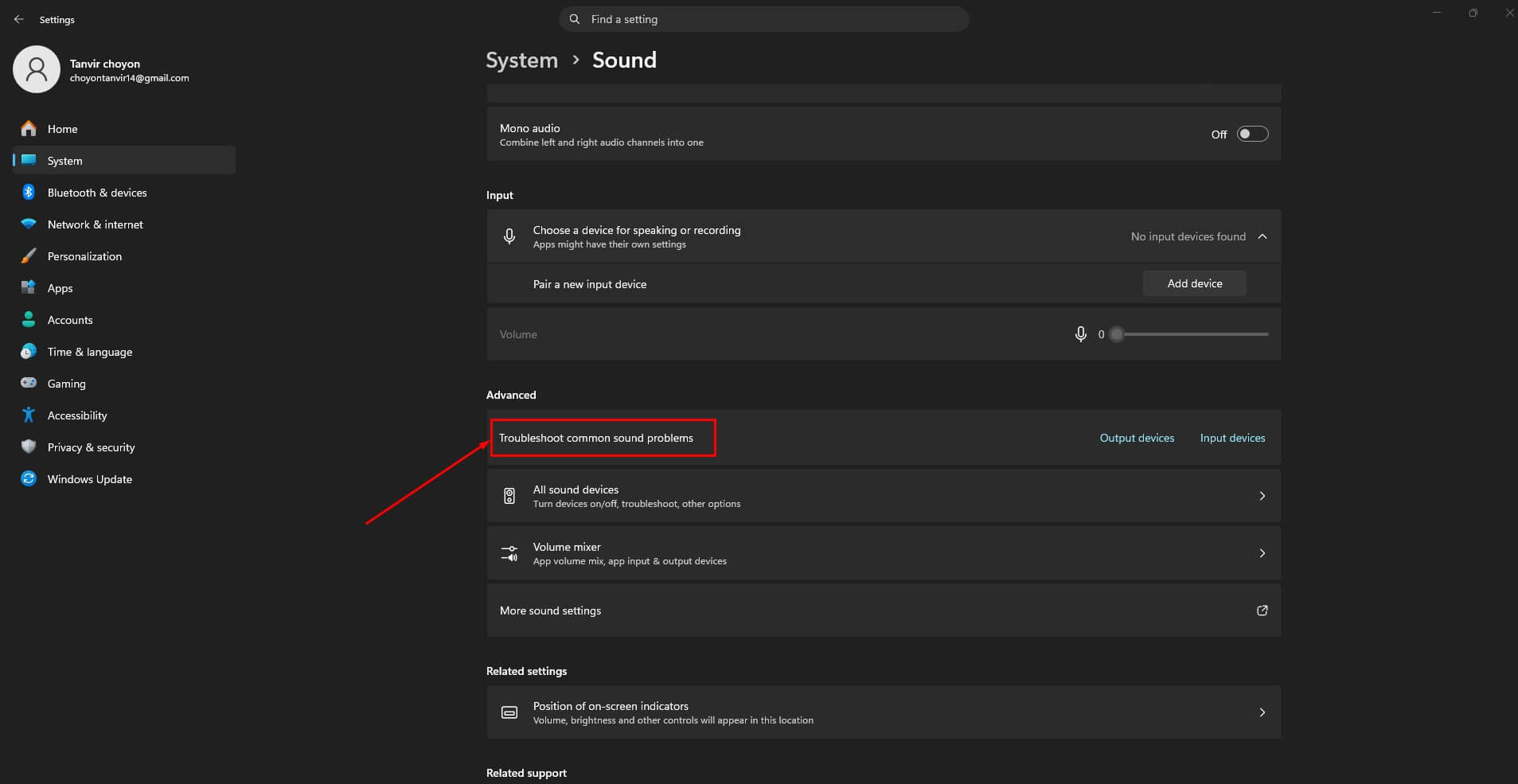Click the Privacy & security shield icon
Screen dimensions: 1518x784
pos(29,447)
